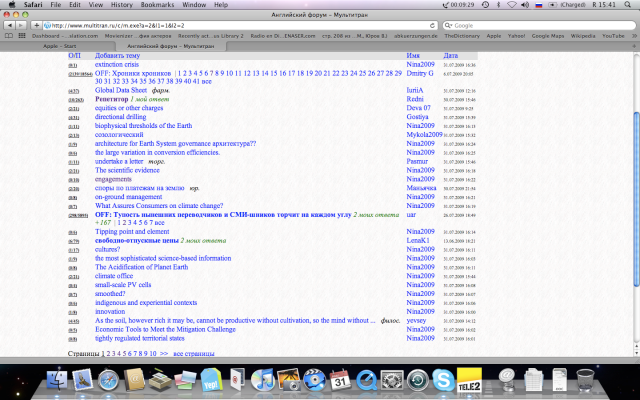Screen dimensions: 640x400
Task: Open 'directional drilling' topic
Action: pos(120,117)
